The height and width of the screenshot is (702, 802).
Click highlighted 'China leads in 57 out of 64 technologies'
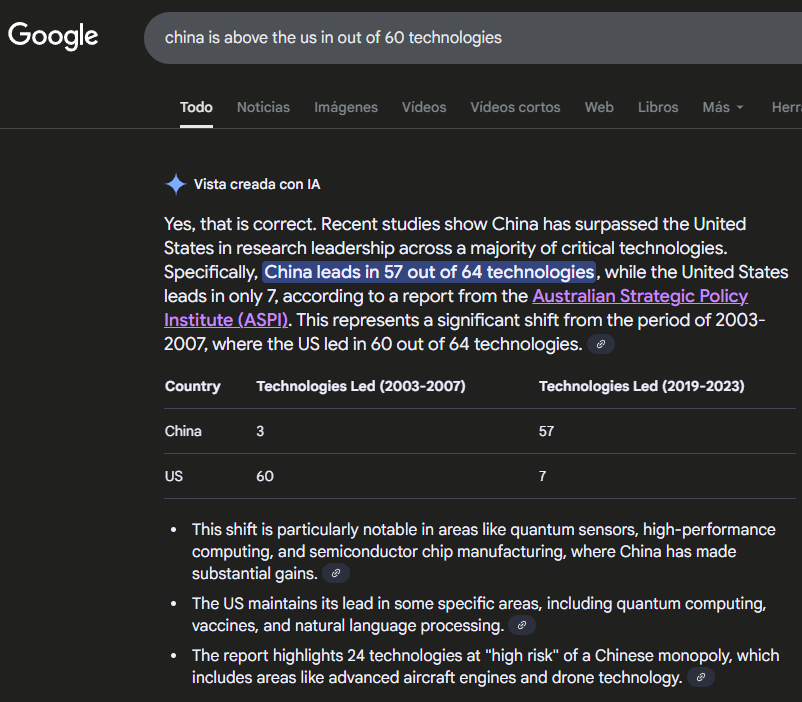(x=429, y=272)
